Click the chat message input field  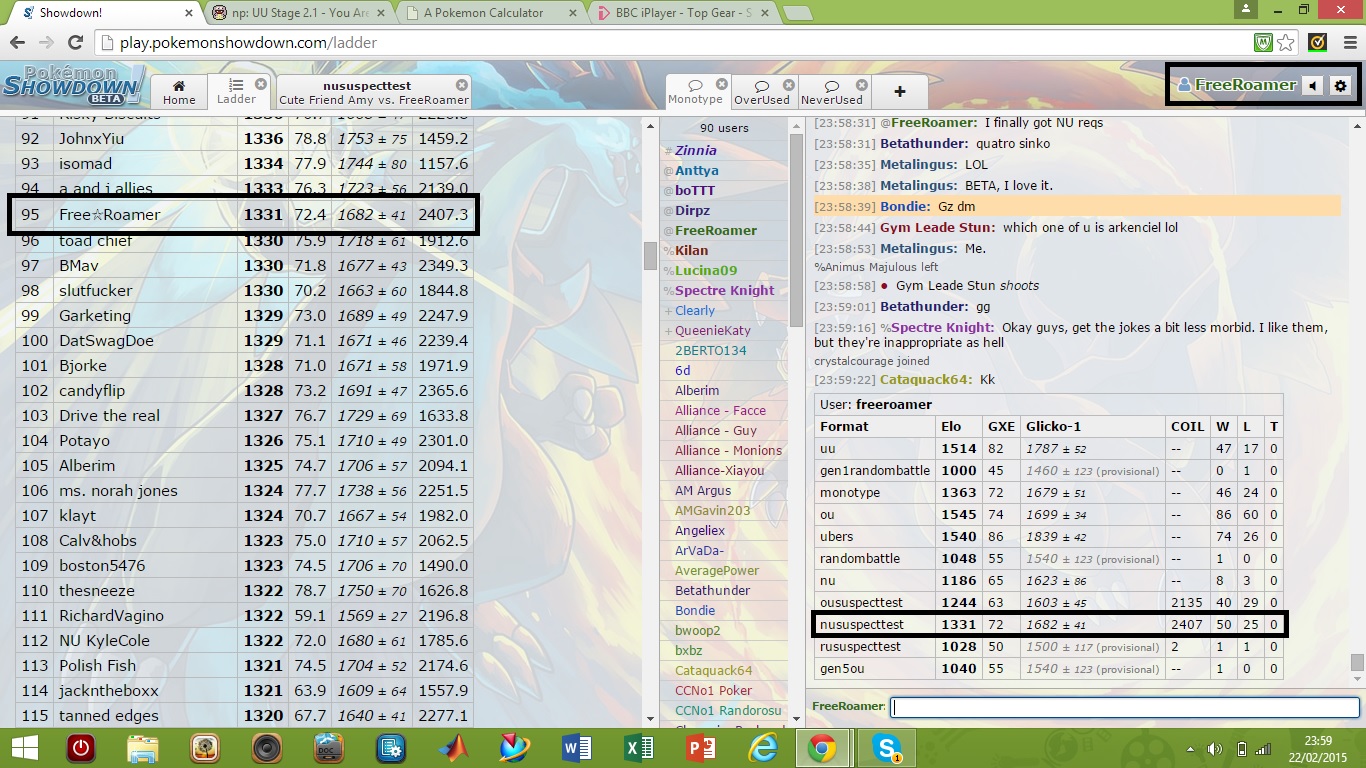pyautogui.click(x=1124, y=707)
